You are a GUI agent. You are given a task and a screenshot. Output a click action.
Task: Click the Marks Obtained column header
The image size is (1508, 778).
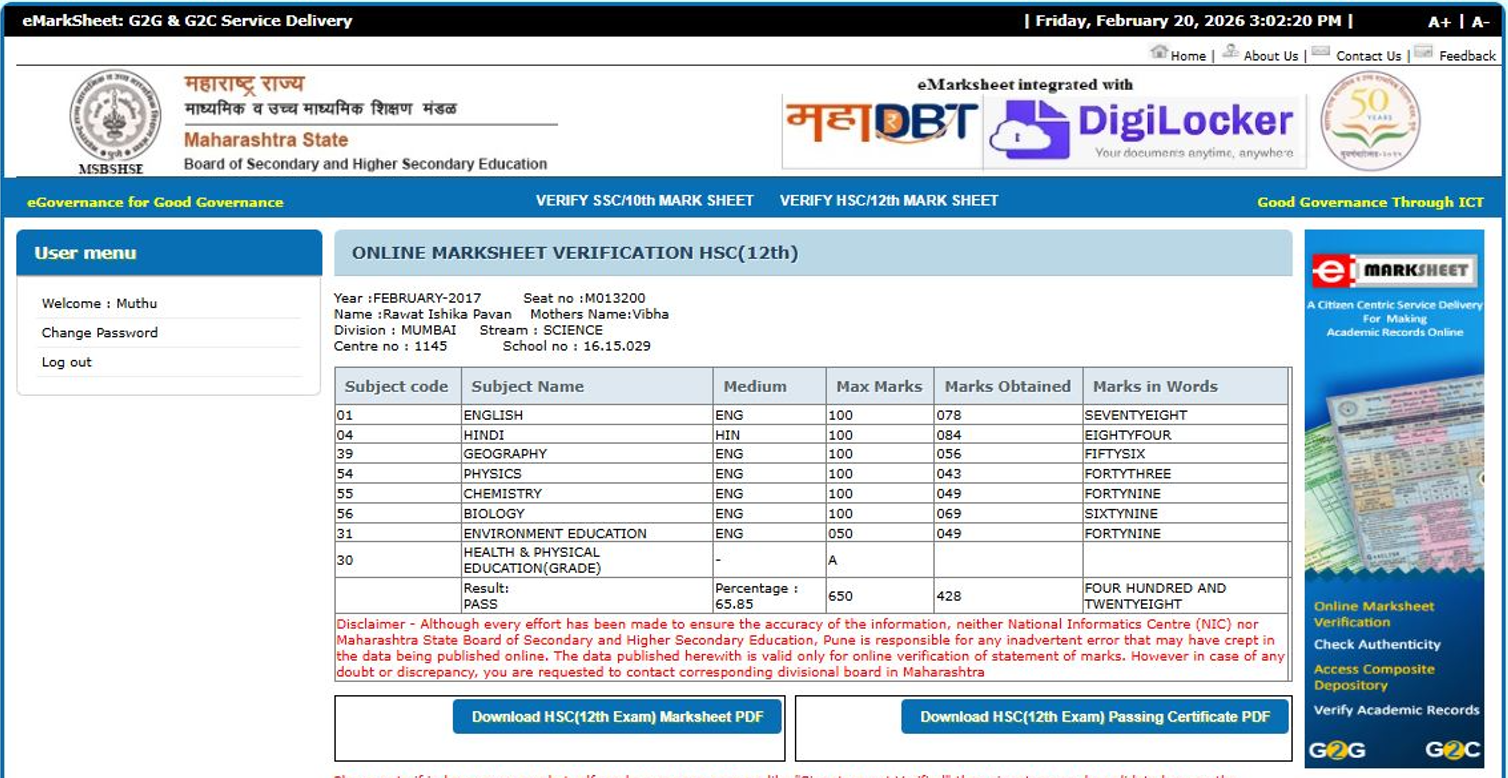[x=1008, y=386]
